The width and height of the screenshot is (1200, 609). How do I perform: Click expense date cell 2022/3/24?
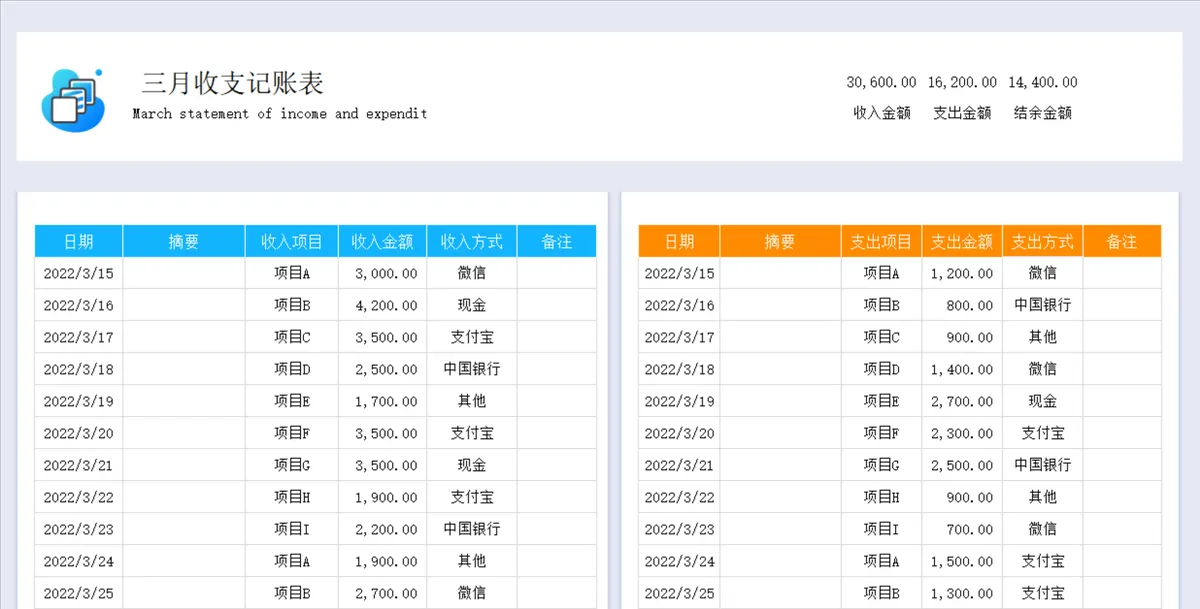680,561
